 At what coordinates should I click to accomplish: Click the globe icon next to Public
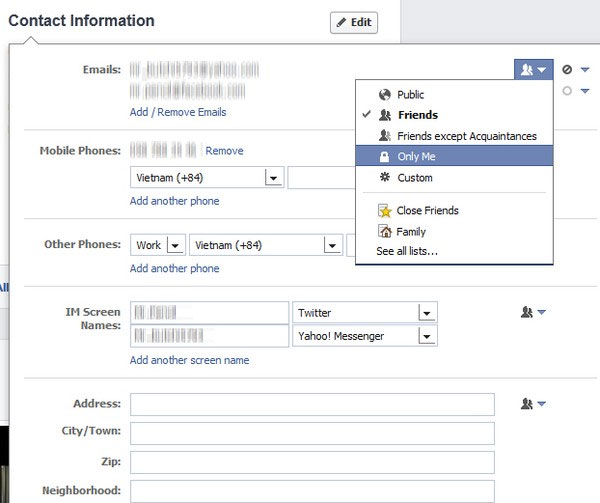[x=385, y=94]
